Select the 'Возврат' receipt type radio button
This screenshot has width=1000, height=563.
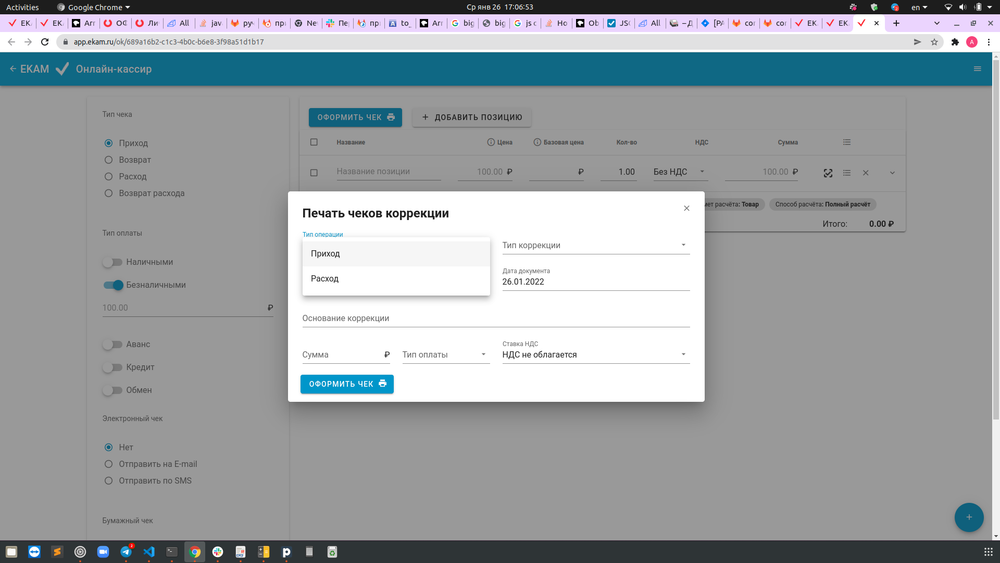pos(108,160)
